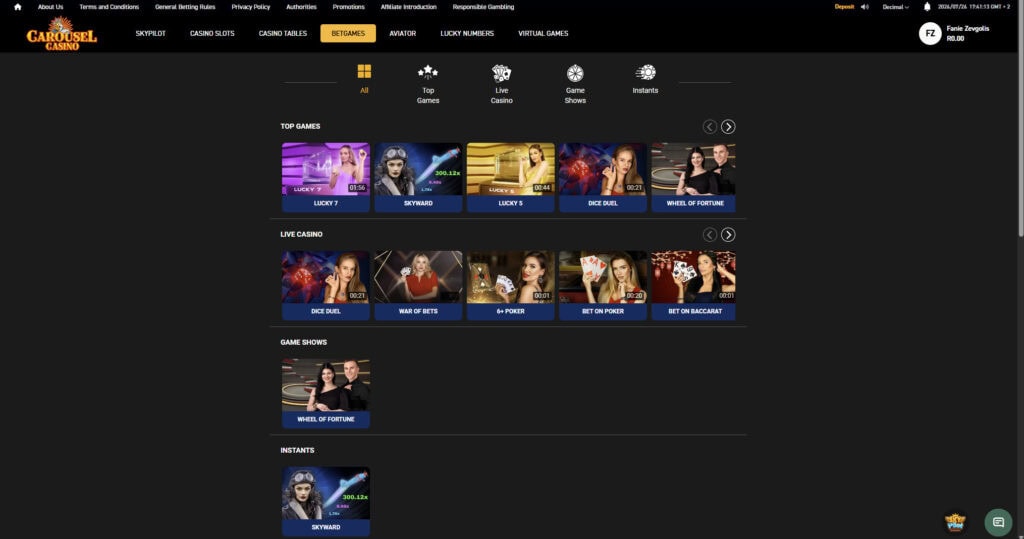Select the All games grid icon
1024x539 pixels.
click(x=364, y=71)
